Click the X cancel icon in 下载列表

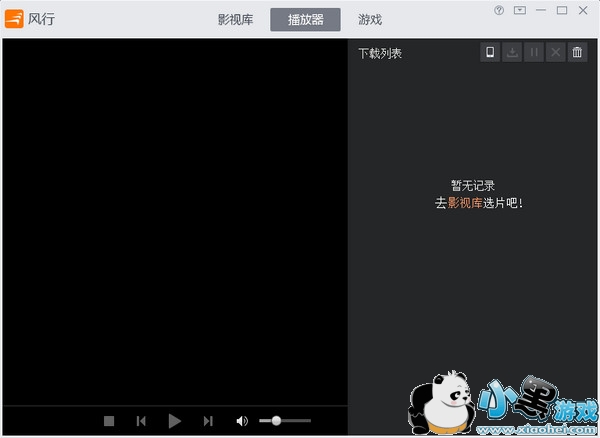[556, 52]
